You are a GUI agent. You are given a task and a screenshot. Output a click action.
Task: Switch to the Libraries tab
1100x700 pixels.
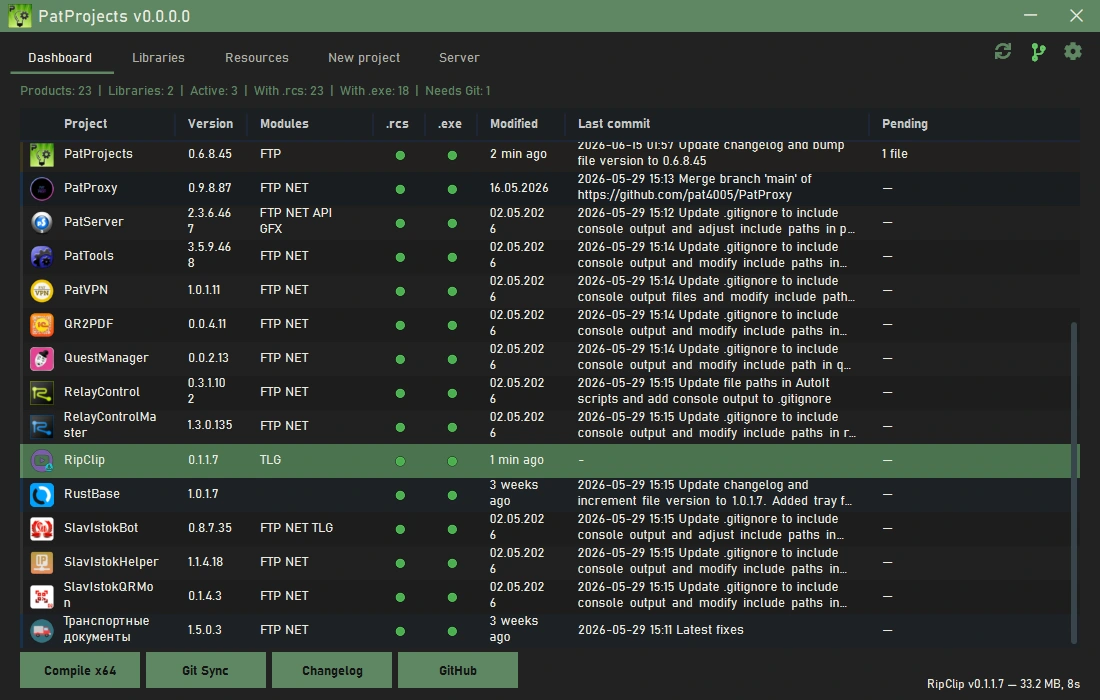[x=159, y=58]
